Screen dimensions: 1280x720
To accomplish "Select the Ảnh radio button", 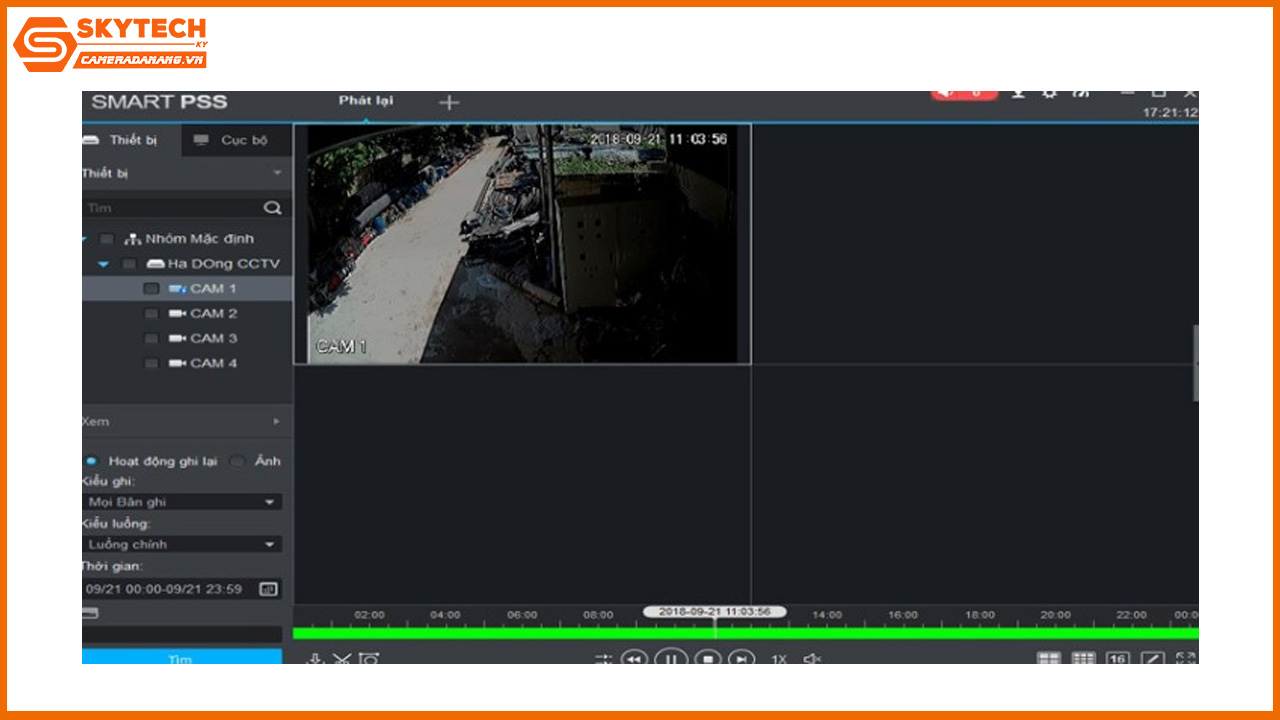I will (x=237, y=461).
